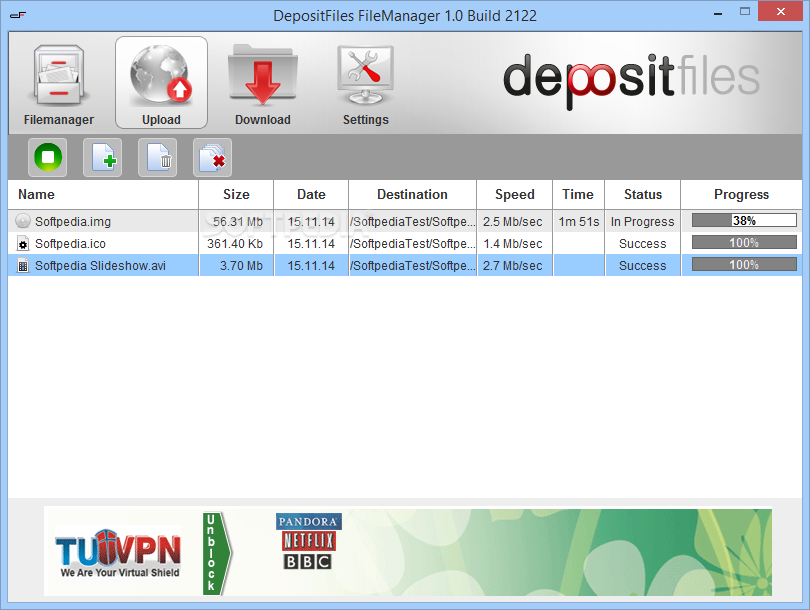
Task: Sort list by the Destination column
Action: coord(412,195)
